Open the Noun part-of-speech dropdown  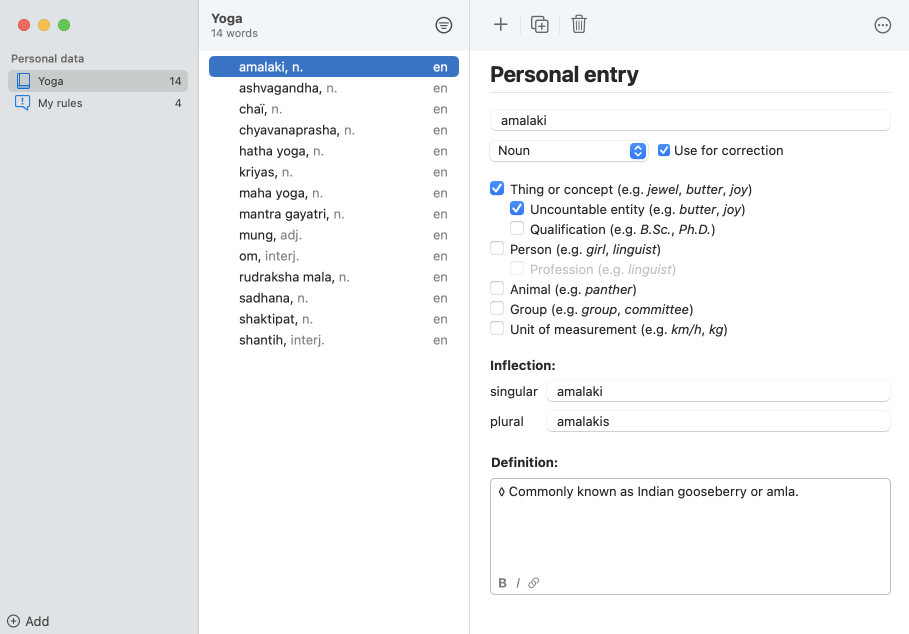click(x=569, y=151)
